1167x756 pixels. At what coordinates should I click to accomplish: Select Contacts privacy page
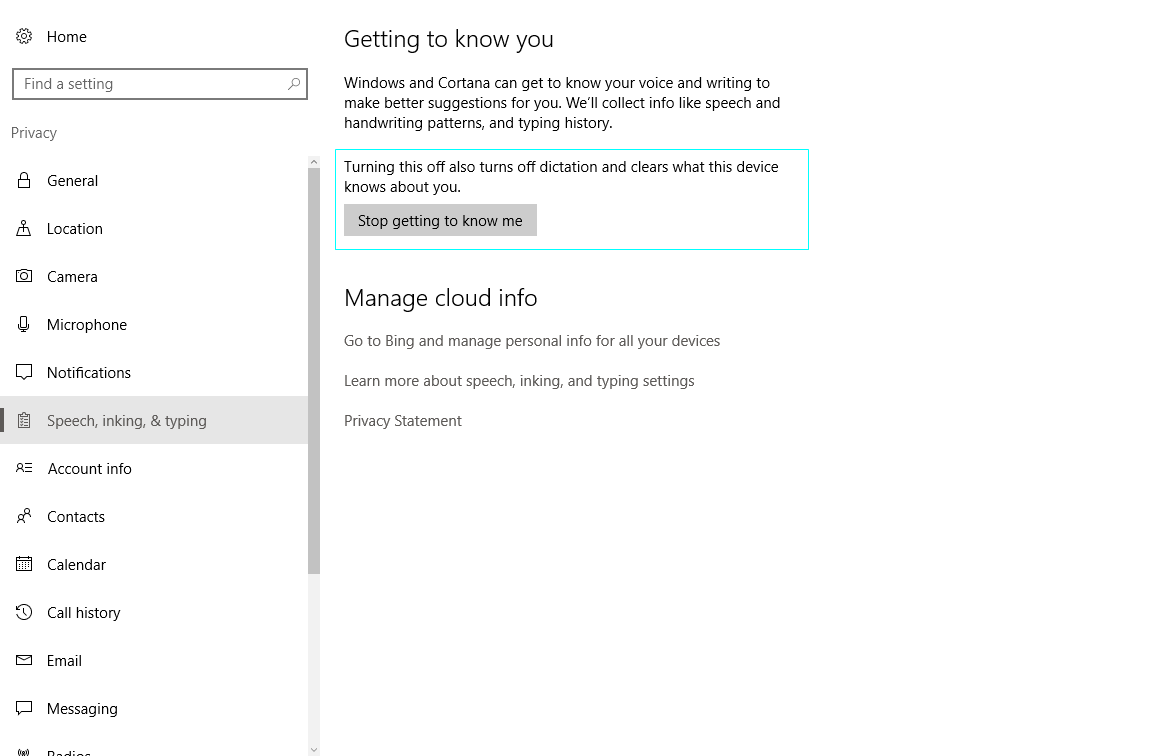pyautogui.click(x=154, y=516)
